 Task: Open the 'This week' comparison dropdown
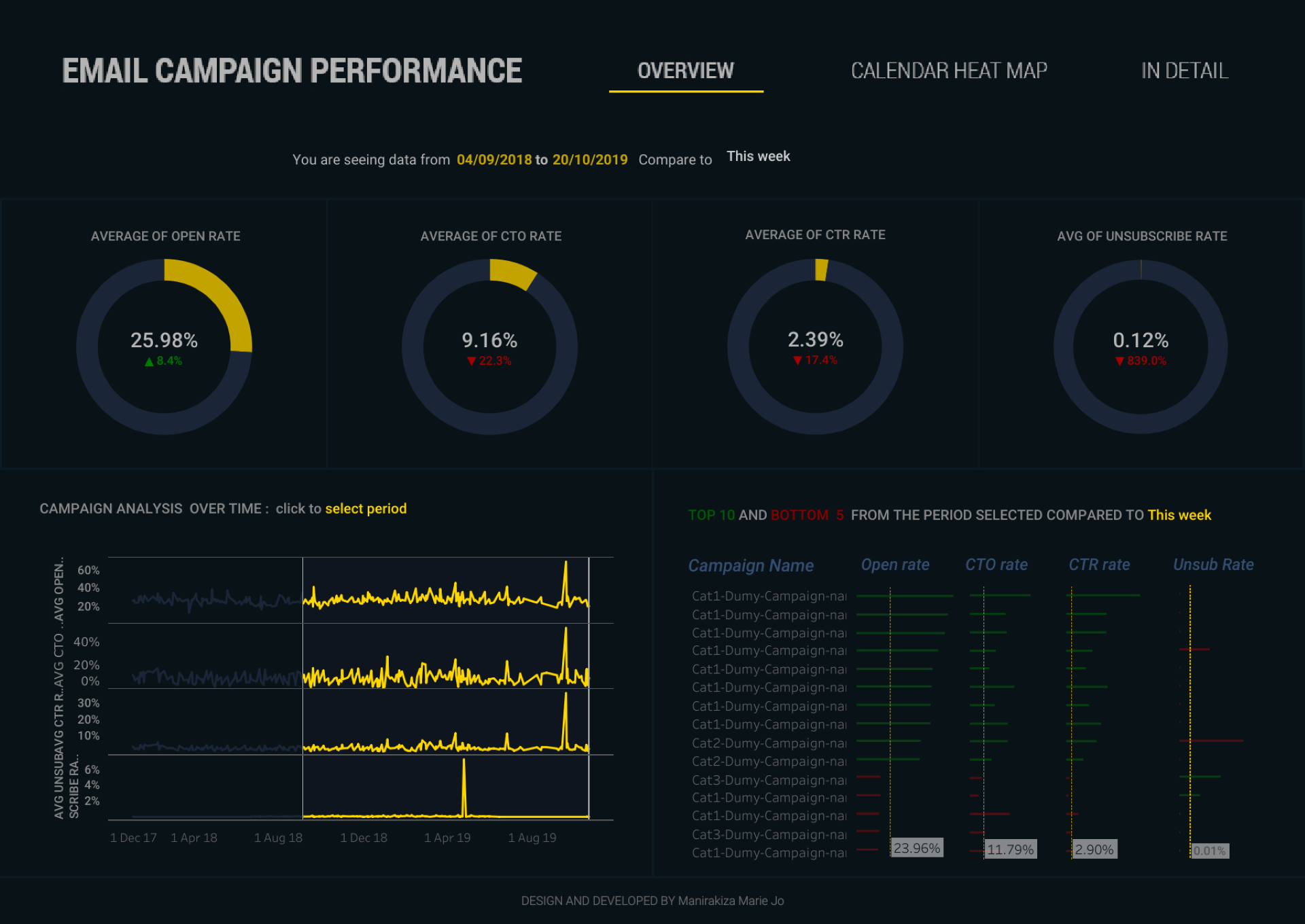758,156
